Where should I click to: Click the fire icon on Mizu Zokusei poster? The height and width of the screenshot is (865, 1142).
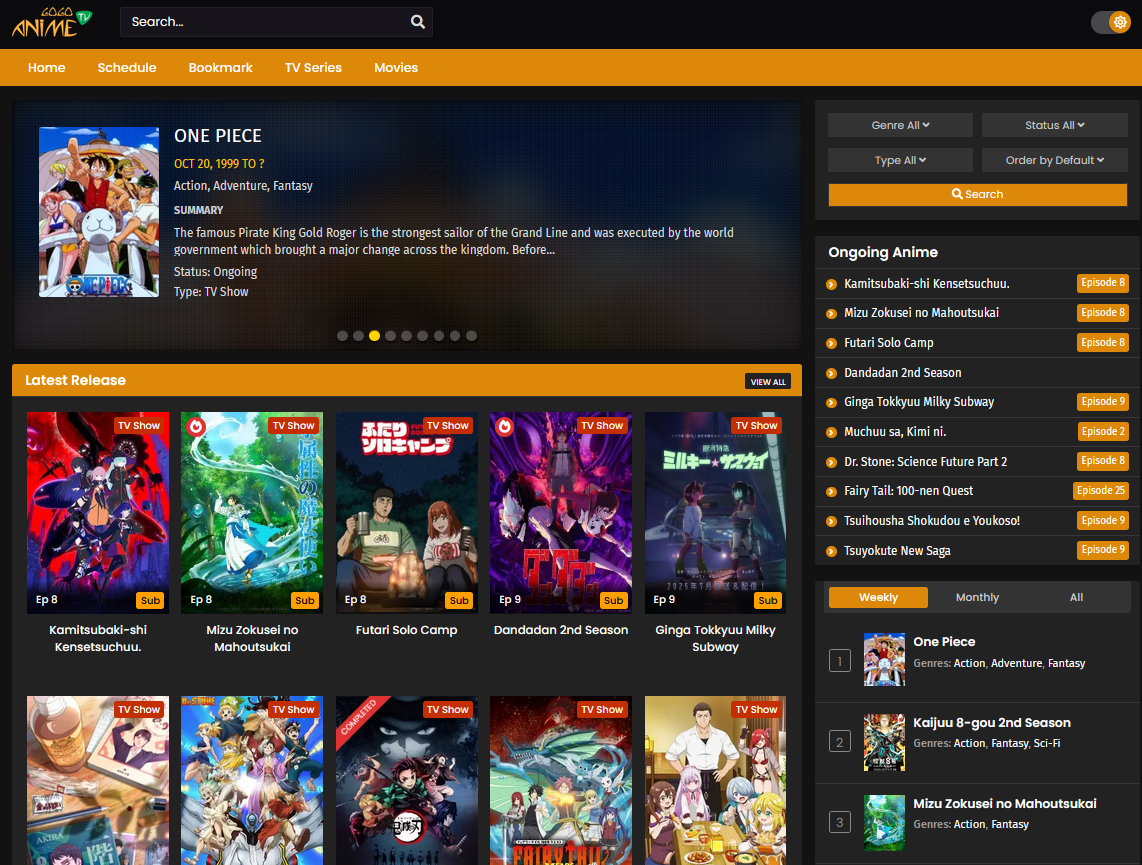tap(196, 426)
